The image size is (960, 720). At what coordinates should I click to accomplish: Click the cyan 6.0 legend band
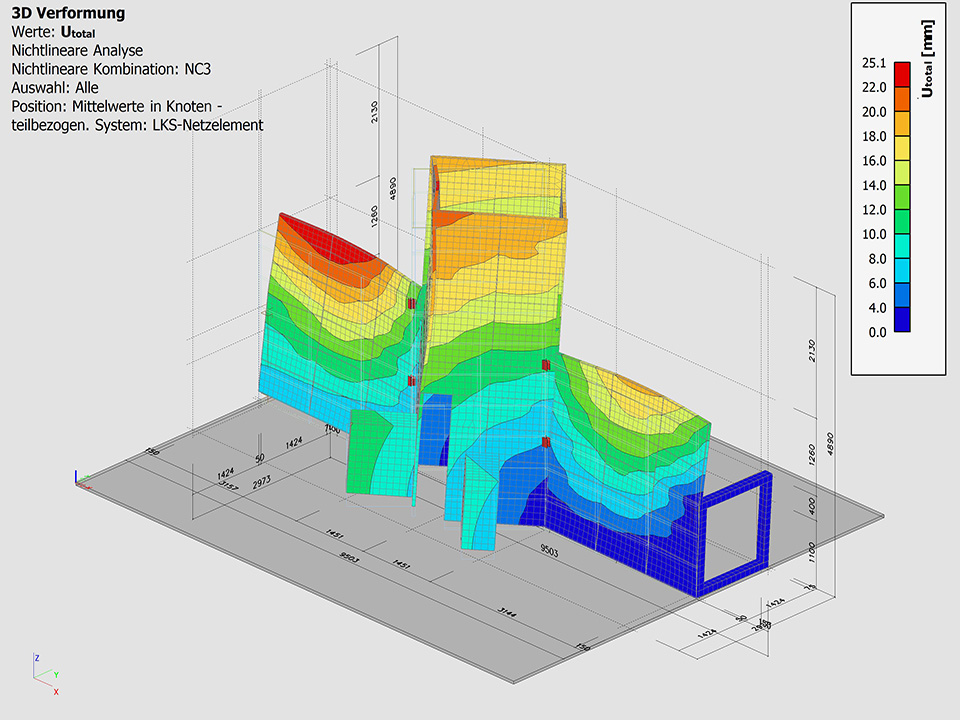902,271
